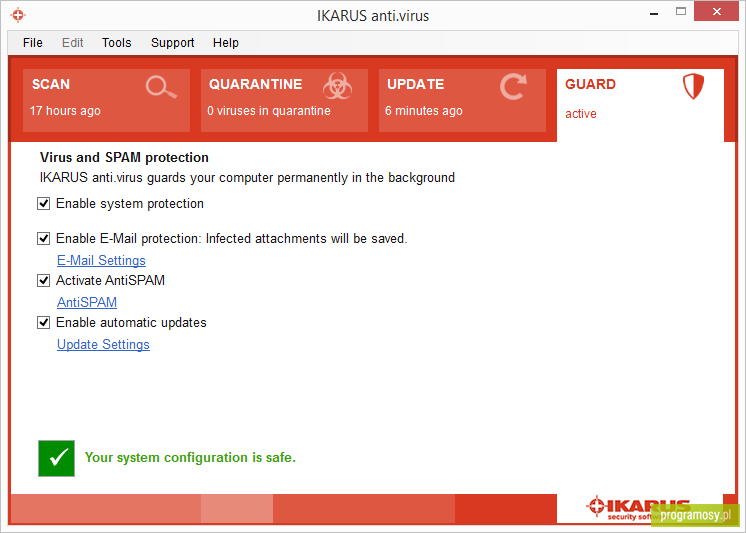Screen dimensions: 746x533
Task: Click the magnifying glass scan icon
Action: (x=161, y=87)
